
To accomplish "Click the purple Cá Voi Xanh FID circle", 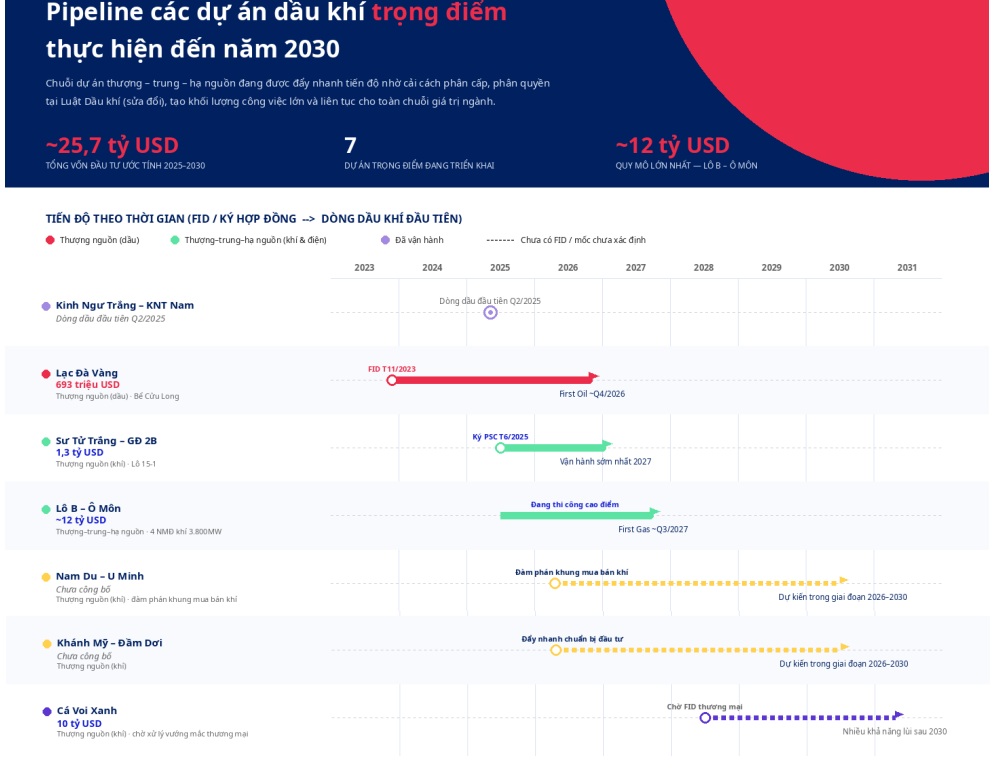I will click(705, 718).
